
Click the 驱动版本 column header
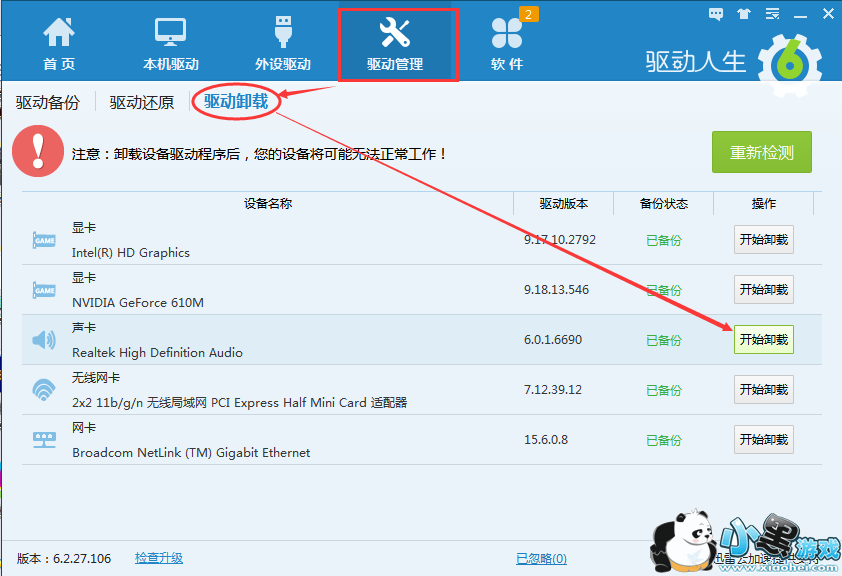tap(563, 203)
